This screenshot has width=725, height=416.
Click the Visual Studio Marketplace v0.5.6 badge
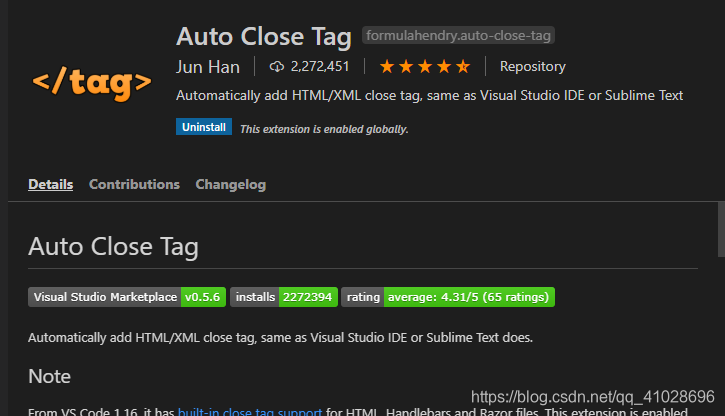(x=127, y=297)
